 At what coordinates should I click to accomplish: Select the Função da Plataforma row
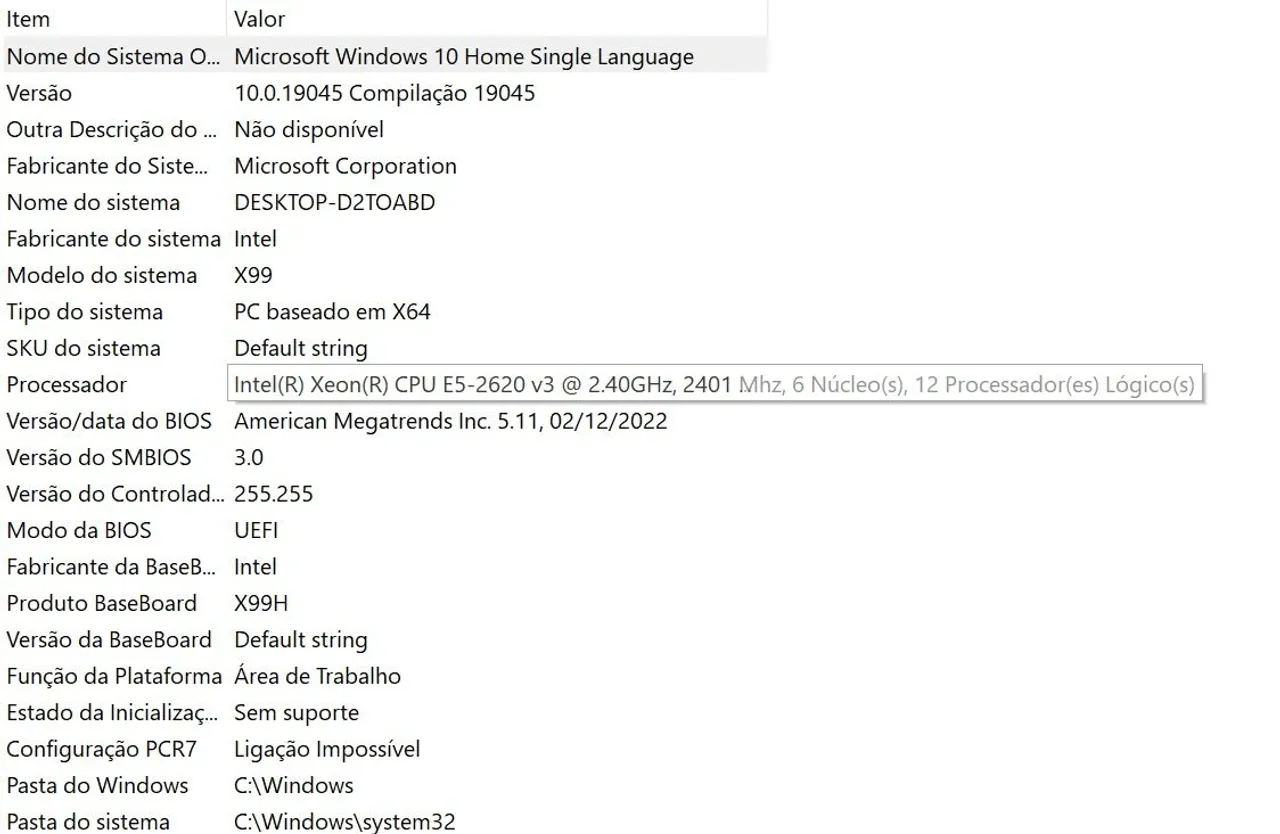click(384, 676)
